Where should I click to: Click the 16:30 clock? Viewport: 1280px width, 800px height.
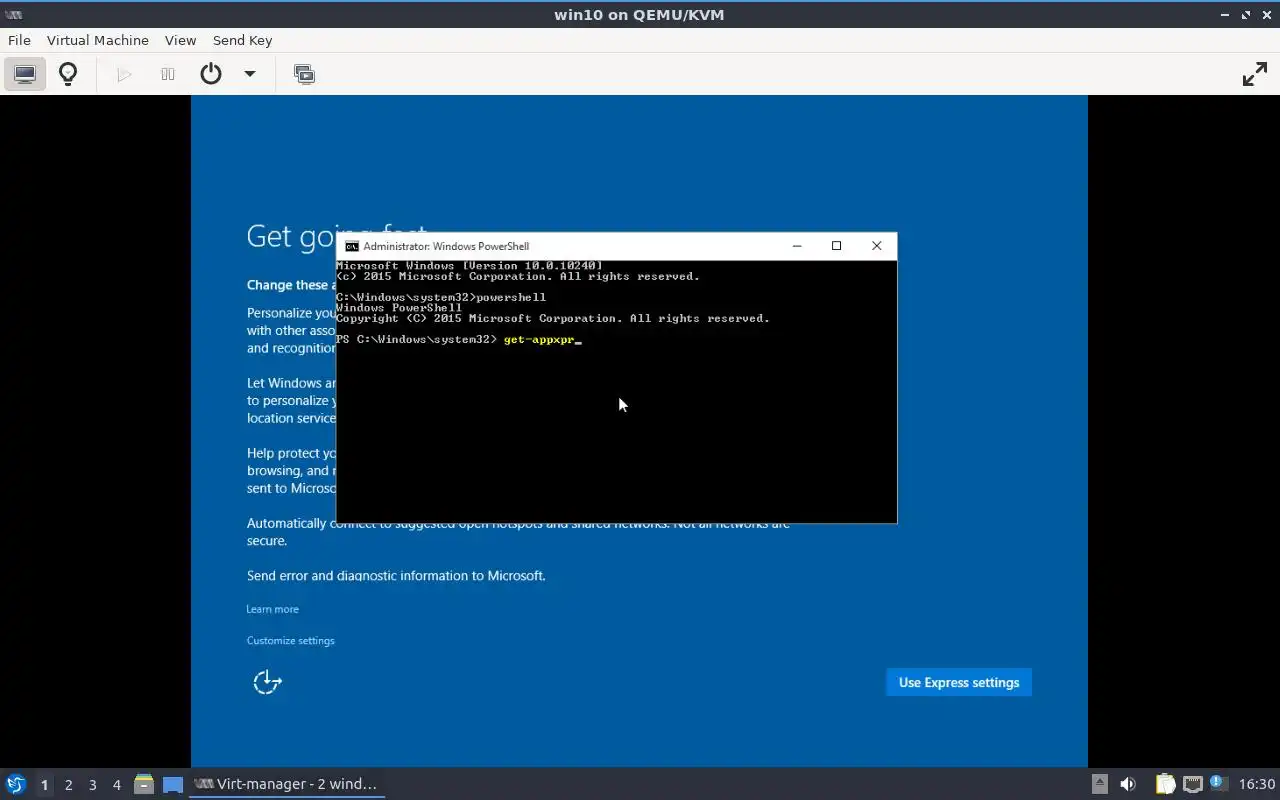click(x=1257, y=784)
